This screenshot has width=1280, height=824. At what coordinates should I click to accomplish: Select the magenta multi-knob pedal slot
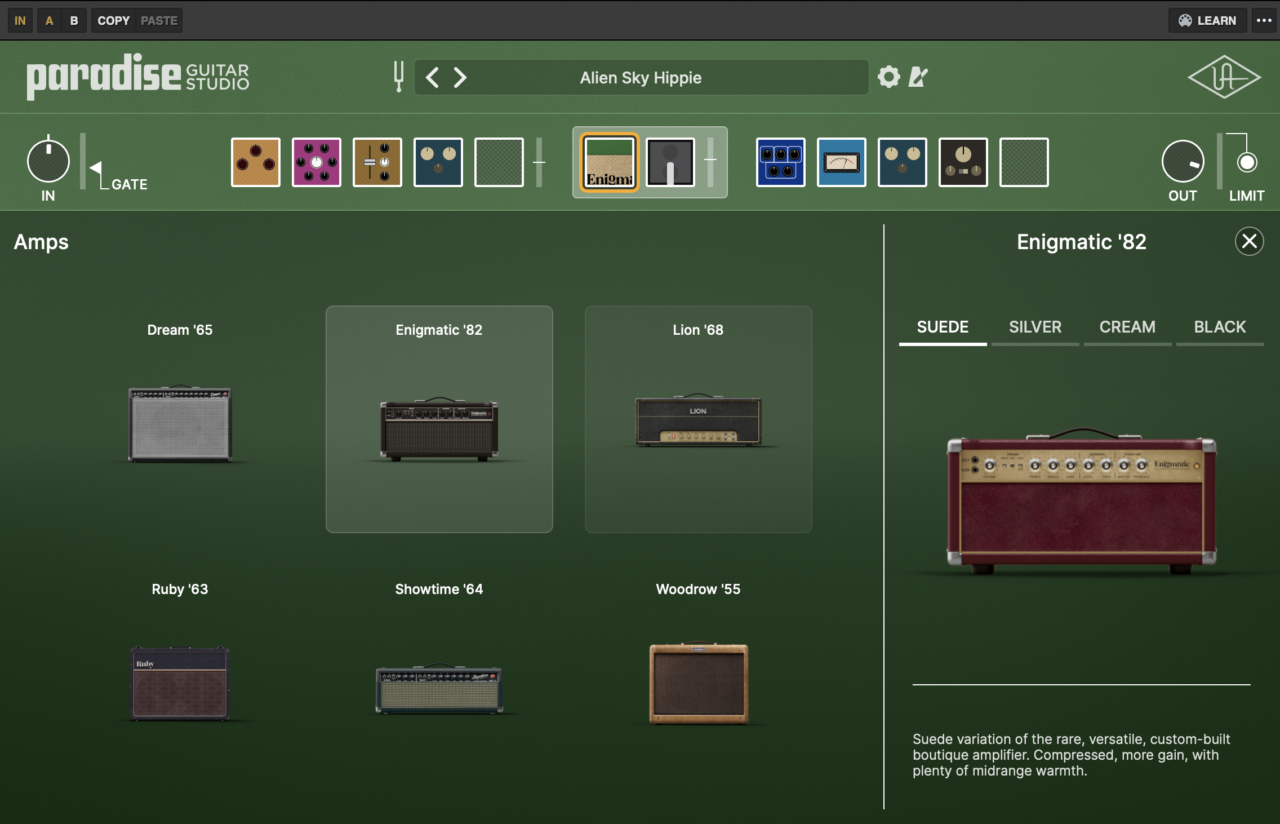[316, 162]
